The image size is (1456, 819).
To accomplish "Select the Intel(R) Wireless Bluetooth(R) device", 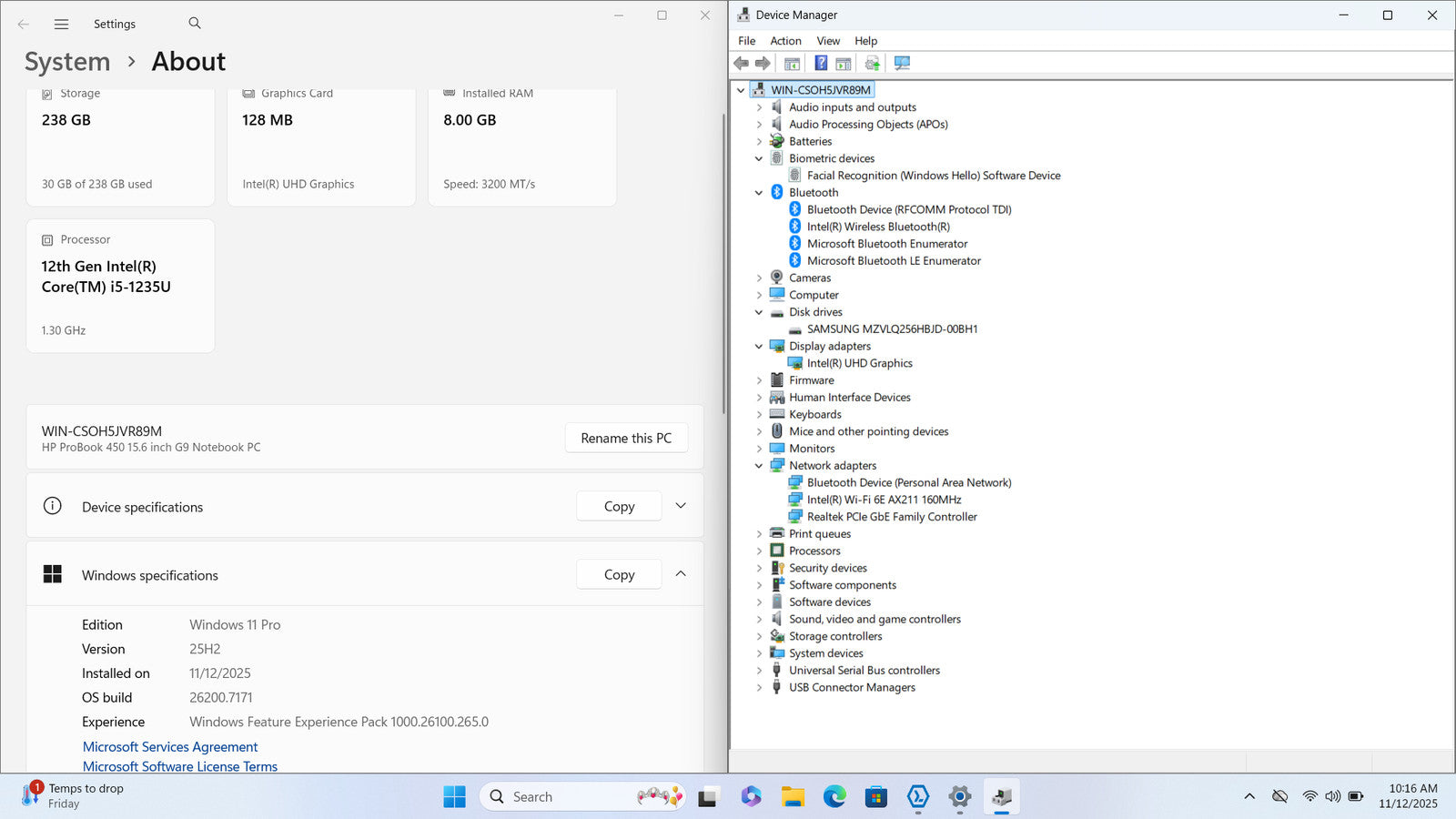I will (x=877, y=227).
